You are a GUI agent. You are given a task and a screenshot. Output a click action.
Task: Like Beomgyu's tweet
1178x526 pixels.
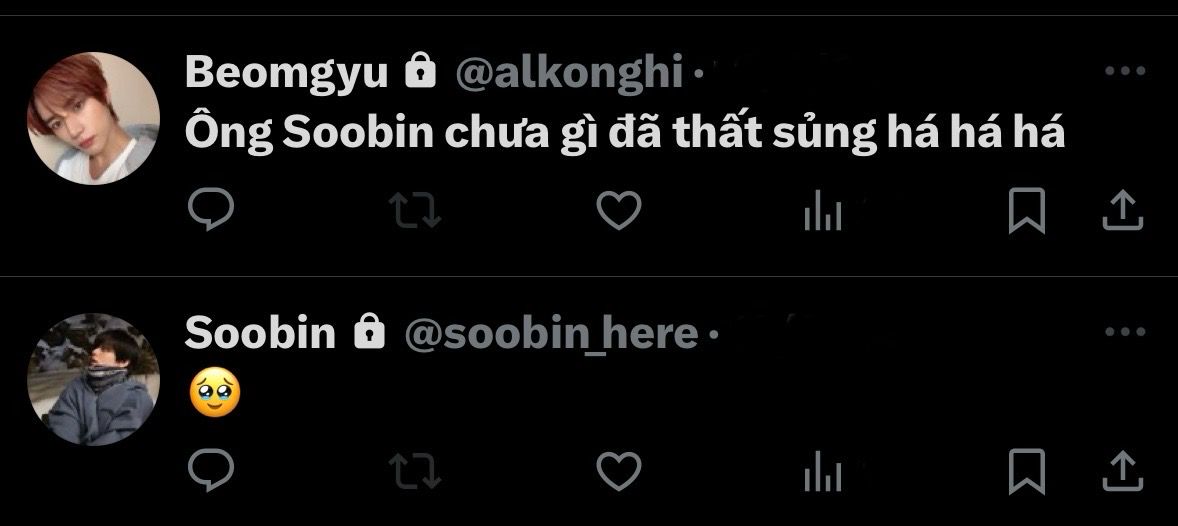pyautogui.click(x=618, y=210)
